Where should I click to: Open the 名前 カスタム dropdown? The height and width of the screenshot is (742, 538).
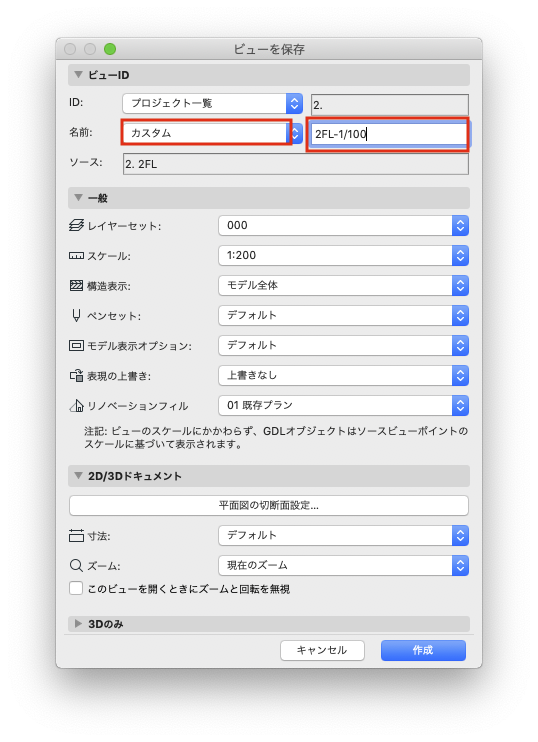(212, 133)
